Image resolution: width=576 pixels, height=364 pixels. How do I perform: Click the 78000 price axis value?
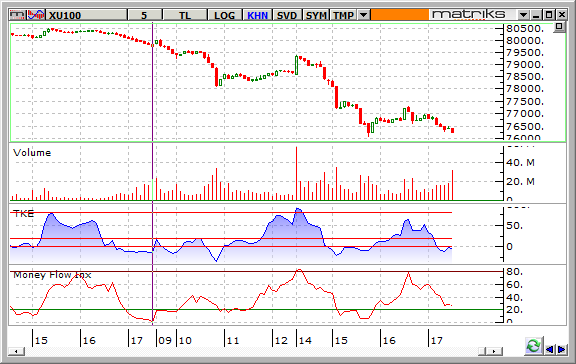click(525, 89)
